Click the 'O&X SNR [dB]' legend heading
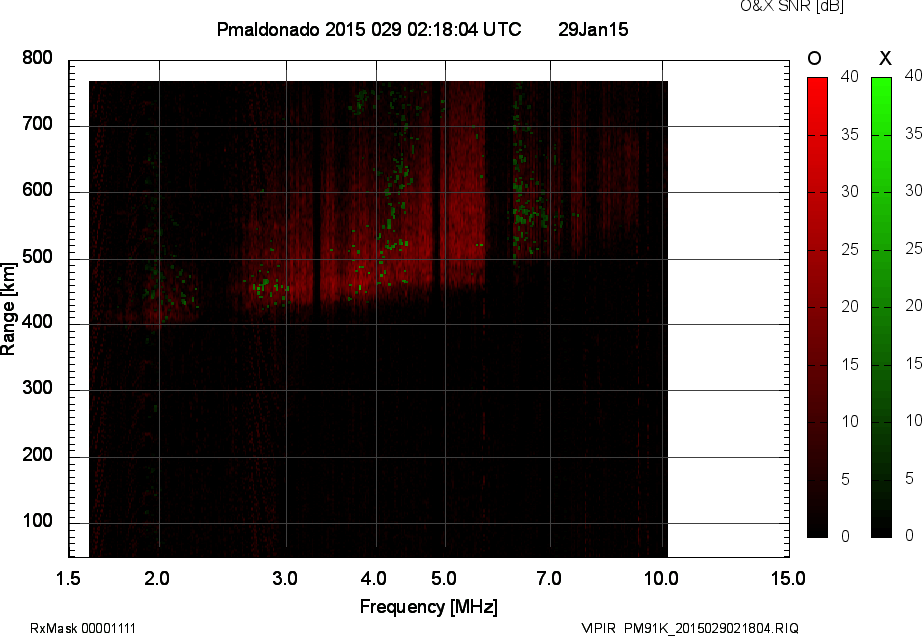The height and width of the screenshot is (636, 922). click(x=791, y=6)
